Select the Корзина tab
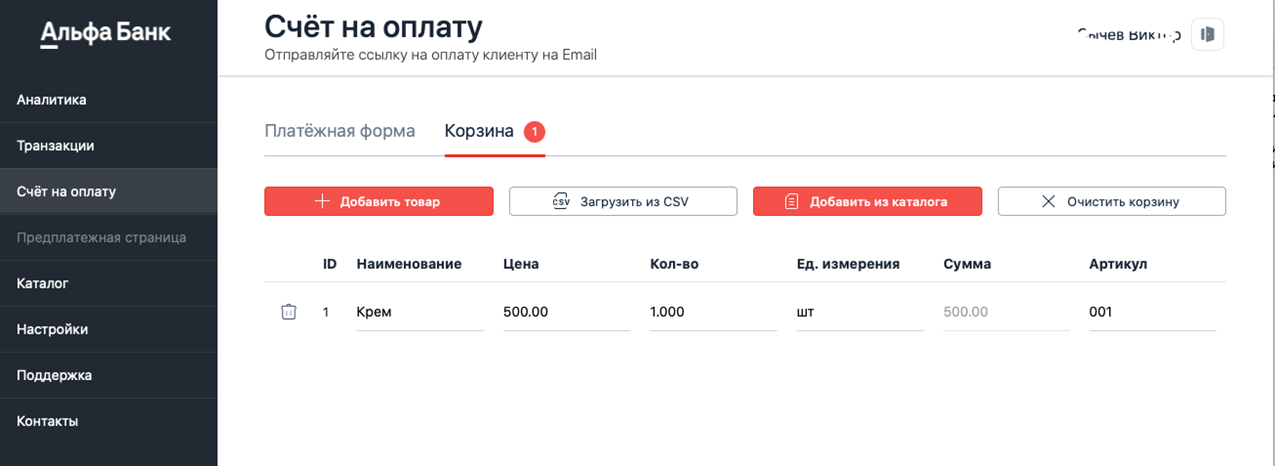This screenshot has width=1275, height=466. pyautogui.click(x=479, y=131)
